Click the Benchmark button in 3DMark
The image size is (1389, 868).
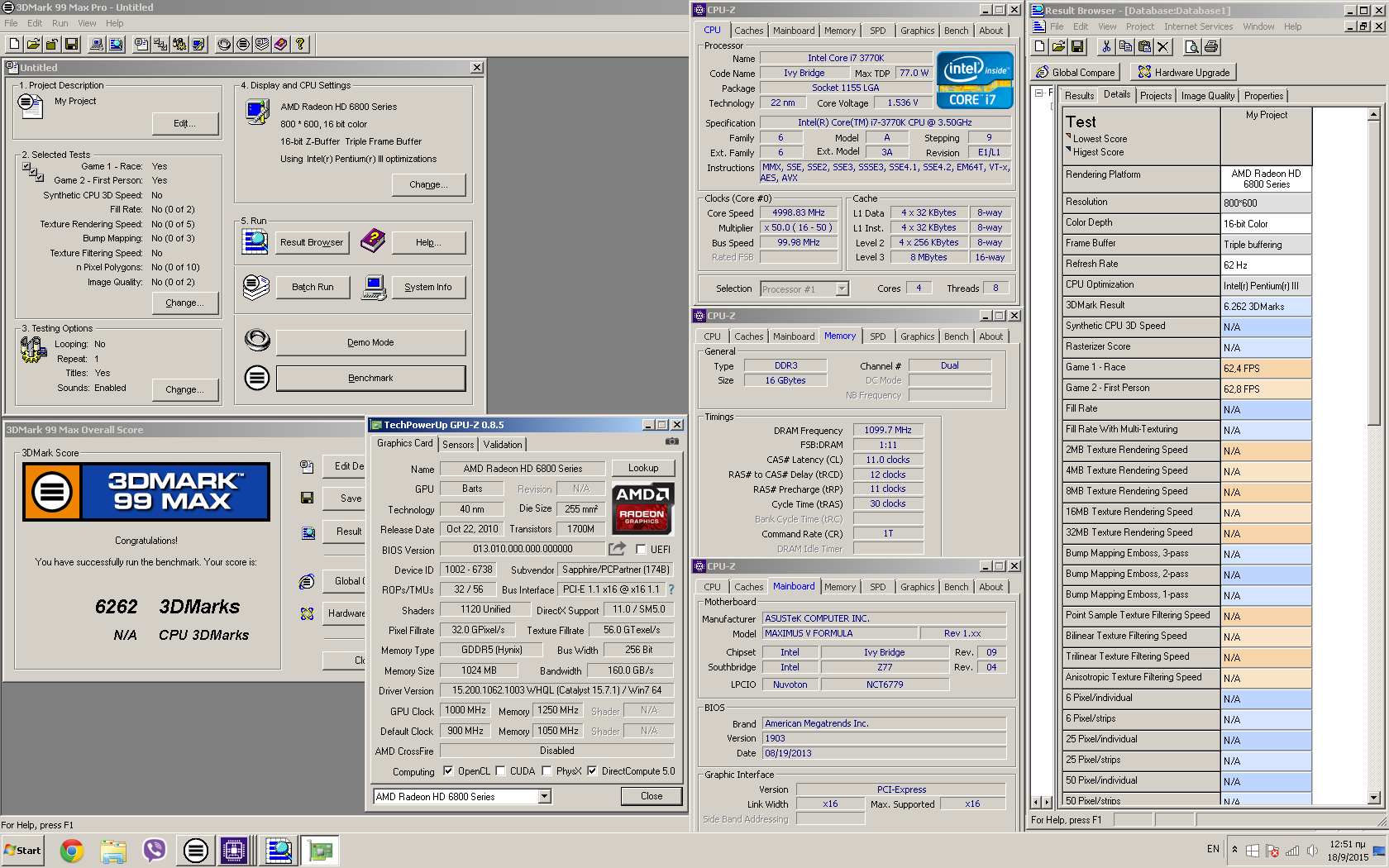[370, 378]
